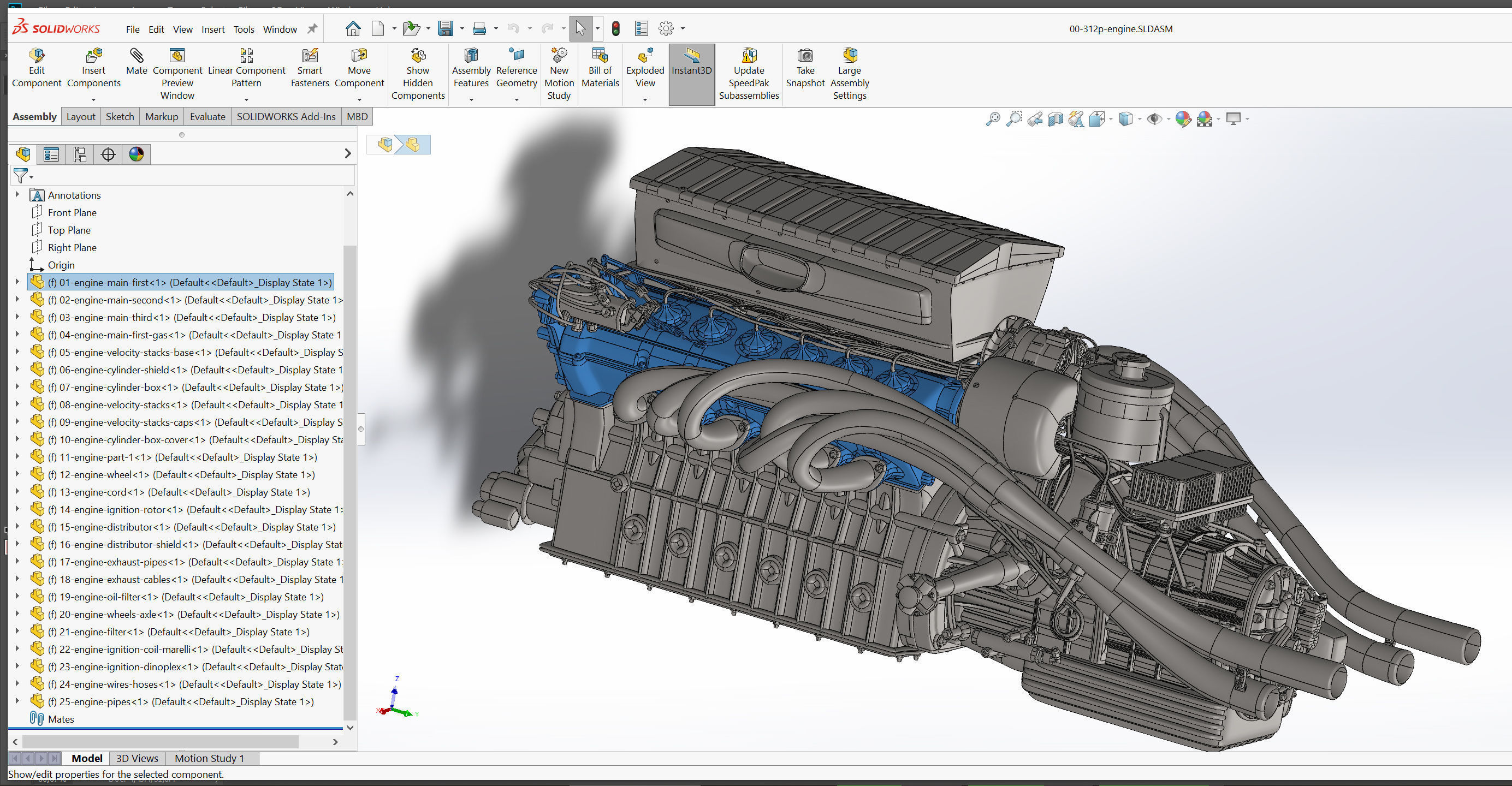
Task: Click the Zoom to Fit magnifier
Action: pyautogui.click(x=992, y=119)
